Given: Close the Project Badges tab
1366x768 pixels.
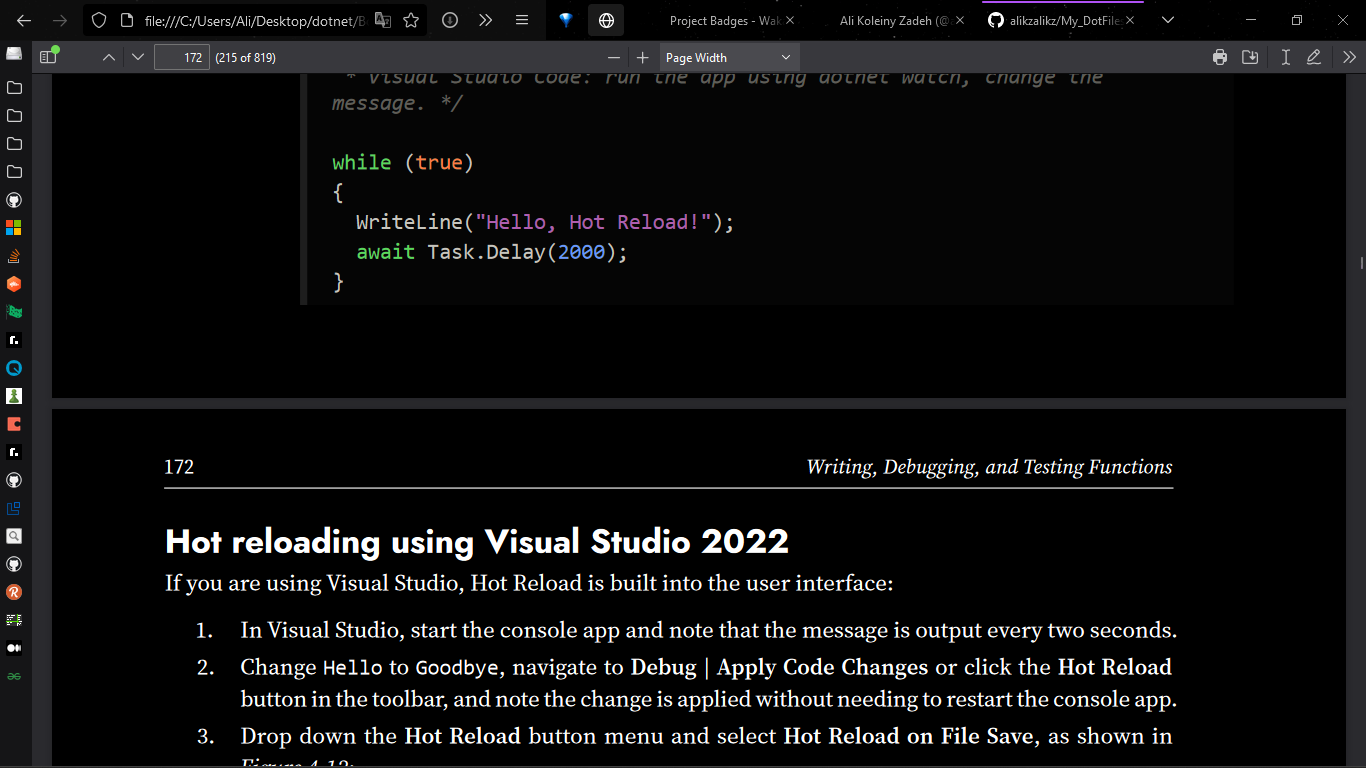Looking at the screenshot, I should point(790,20).
